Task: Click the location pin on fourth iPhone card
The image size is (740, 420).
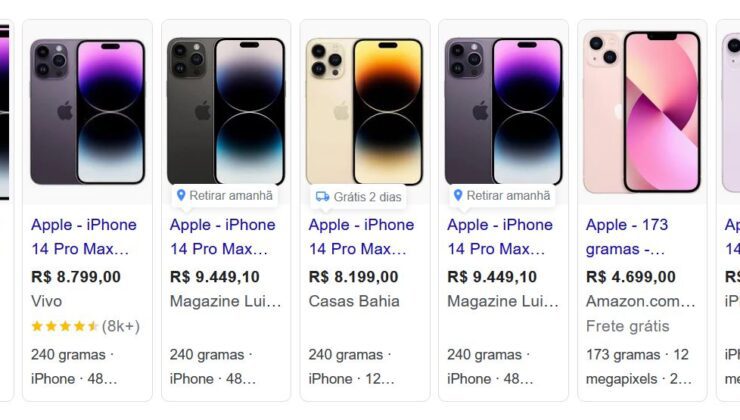Action: pyautogui.click(x=458, y=195)
